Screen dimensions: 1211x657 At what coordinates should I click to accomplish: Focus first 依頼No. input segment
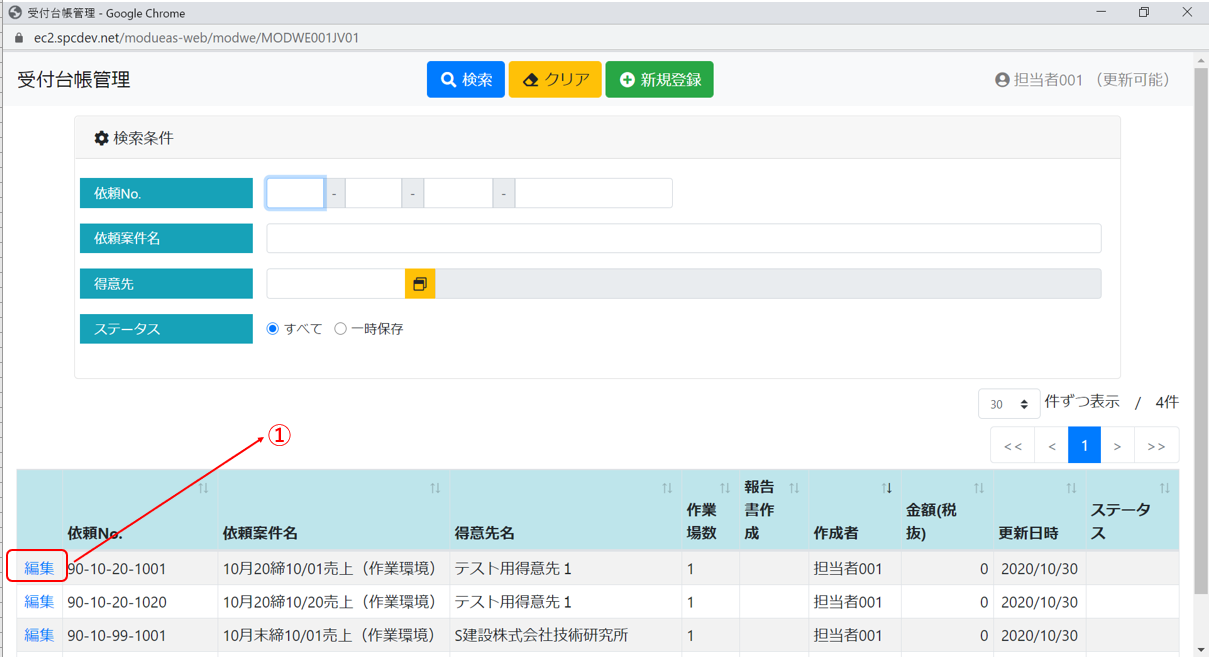tap(295, 193)
